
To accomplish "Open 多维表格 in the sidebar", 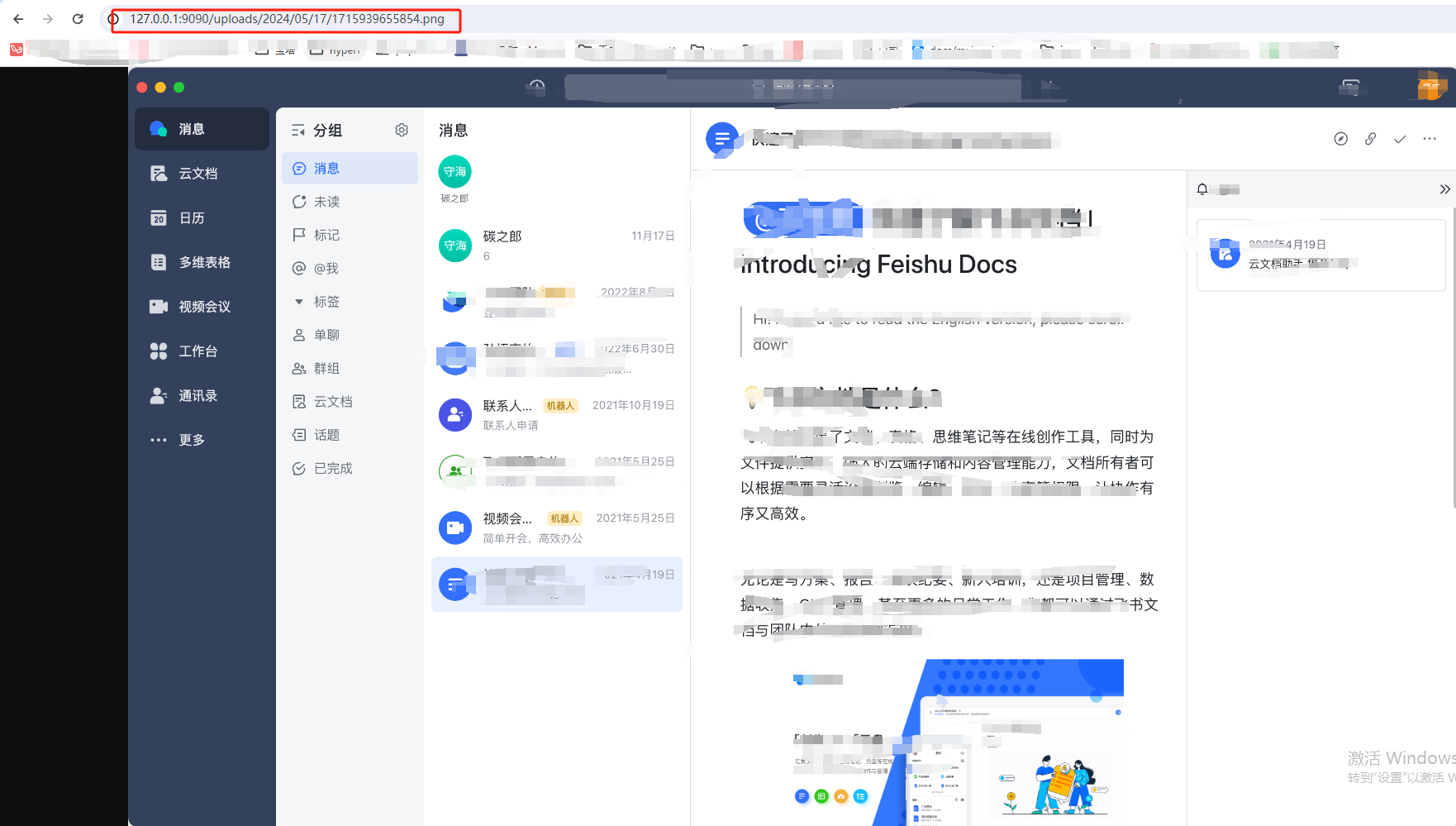I will (202, 262).
